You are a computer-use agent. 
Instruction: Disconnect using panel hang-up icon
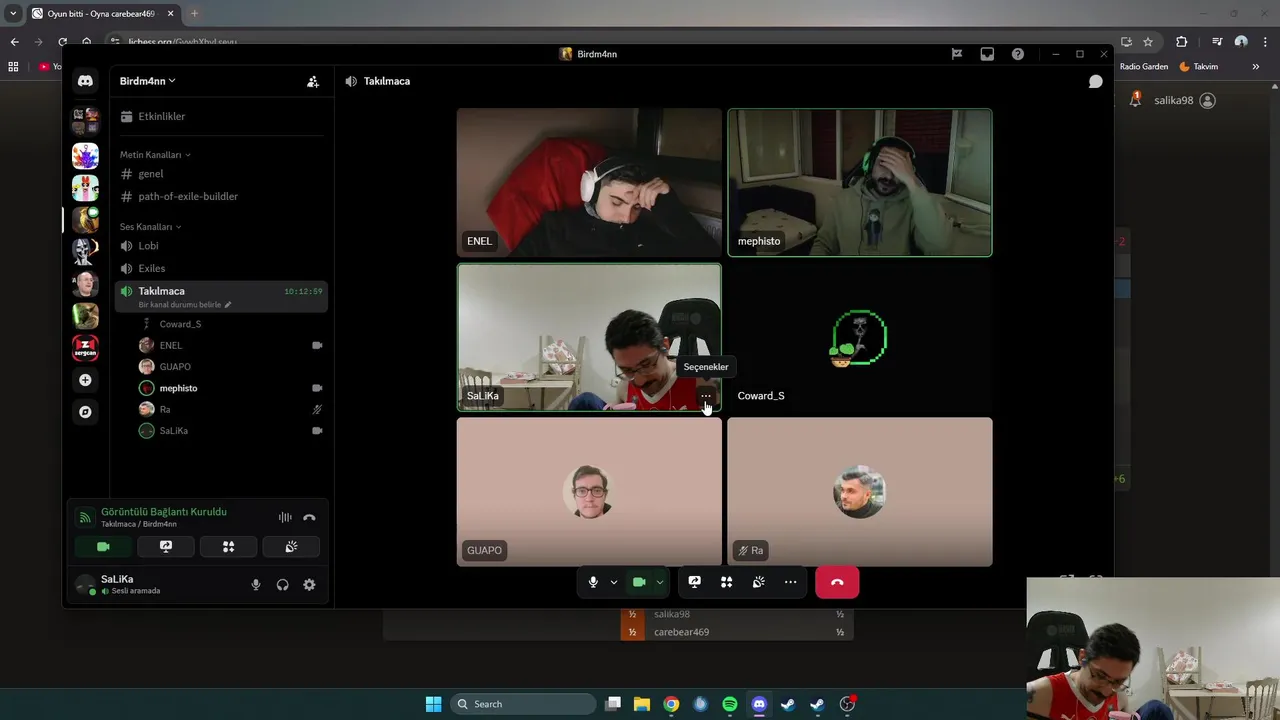[x=309, y=517]
